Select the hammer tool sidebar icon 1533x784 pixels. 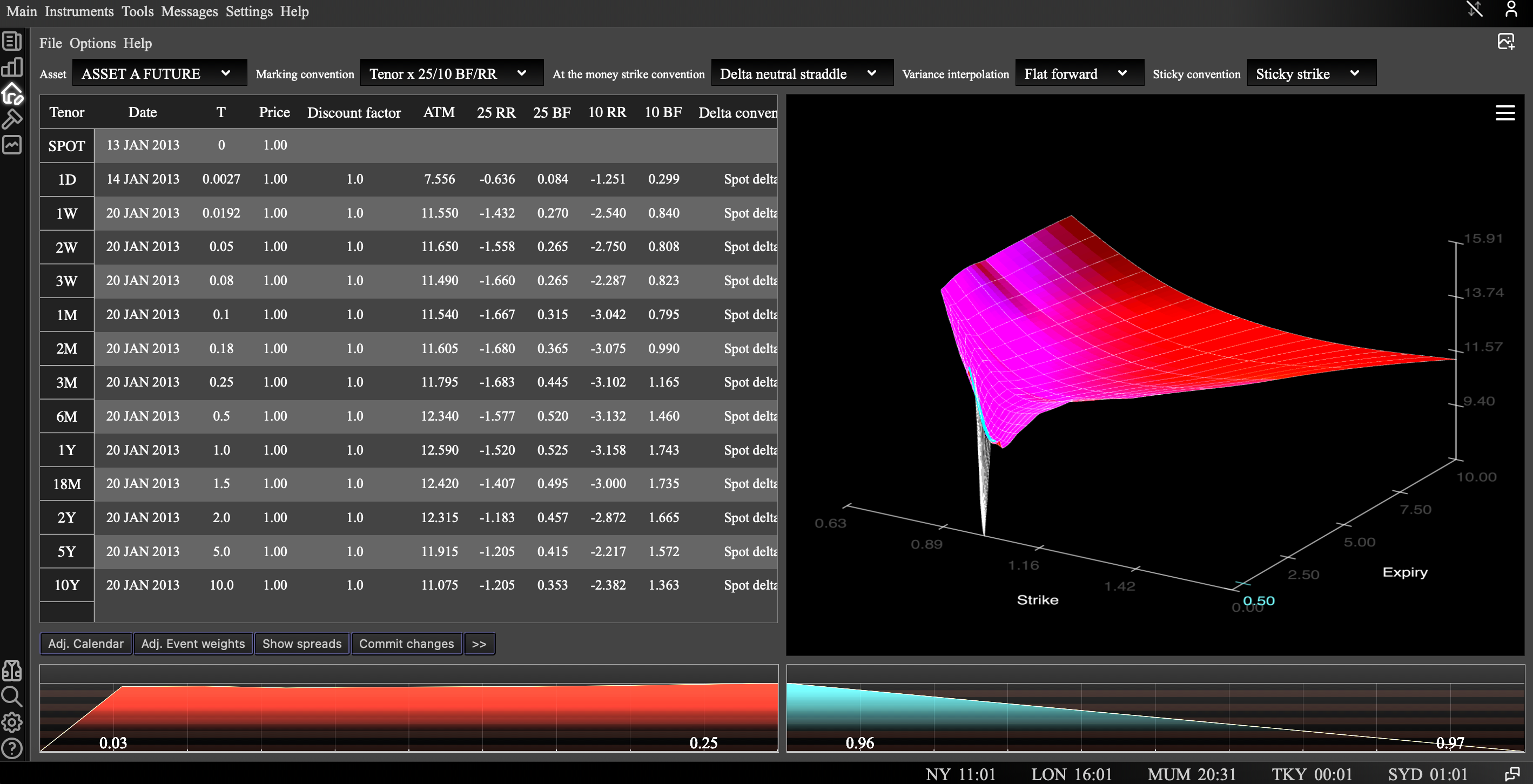tap(12, 119)
